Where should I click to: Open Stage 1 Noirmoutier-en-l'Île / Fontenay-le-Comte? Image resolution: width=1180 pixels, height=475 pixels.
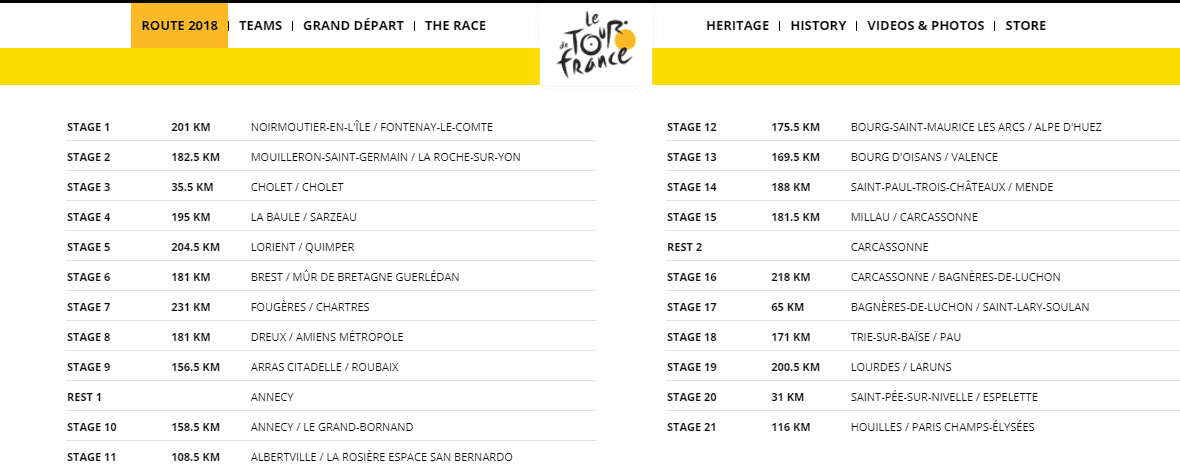[331, 127]
